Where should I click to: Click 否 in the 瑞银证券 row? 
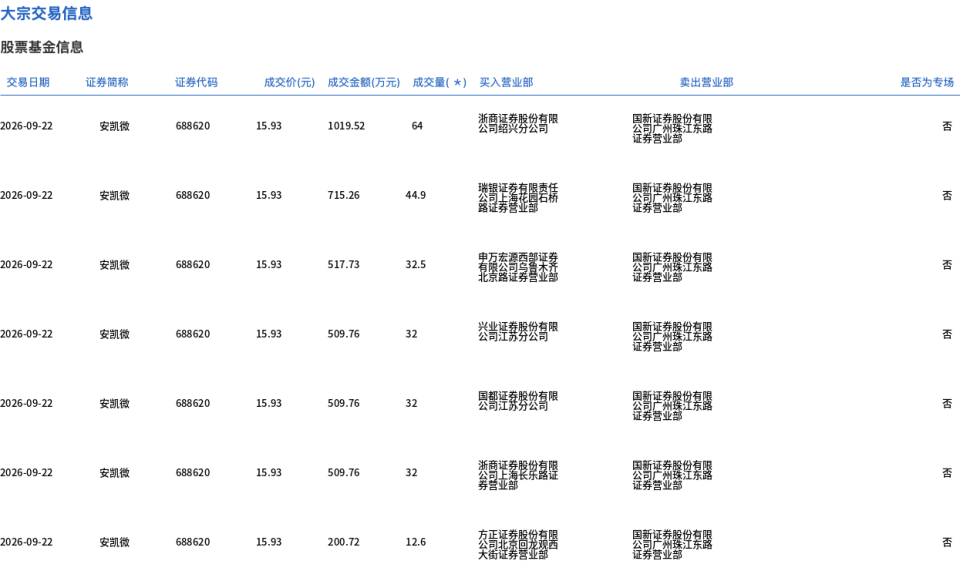tap(947, 195)
